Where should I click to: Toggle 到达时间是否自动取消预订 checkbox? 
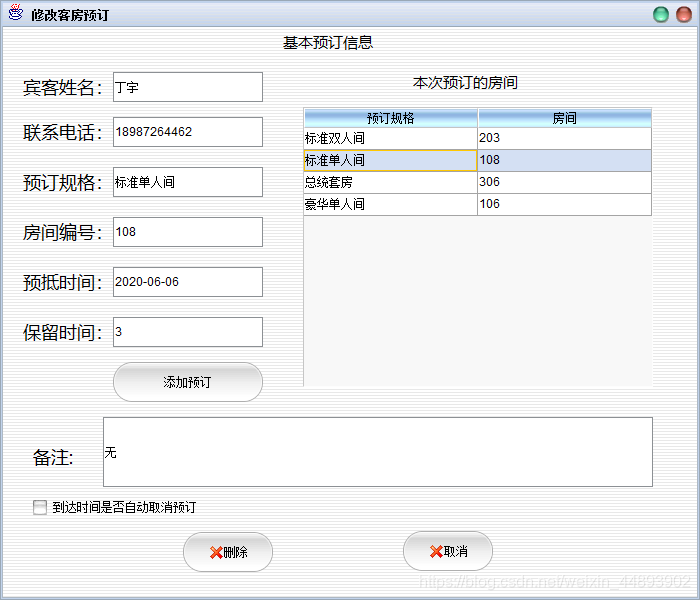click(40, 507)
